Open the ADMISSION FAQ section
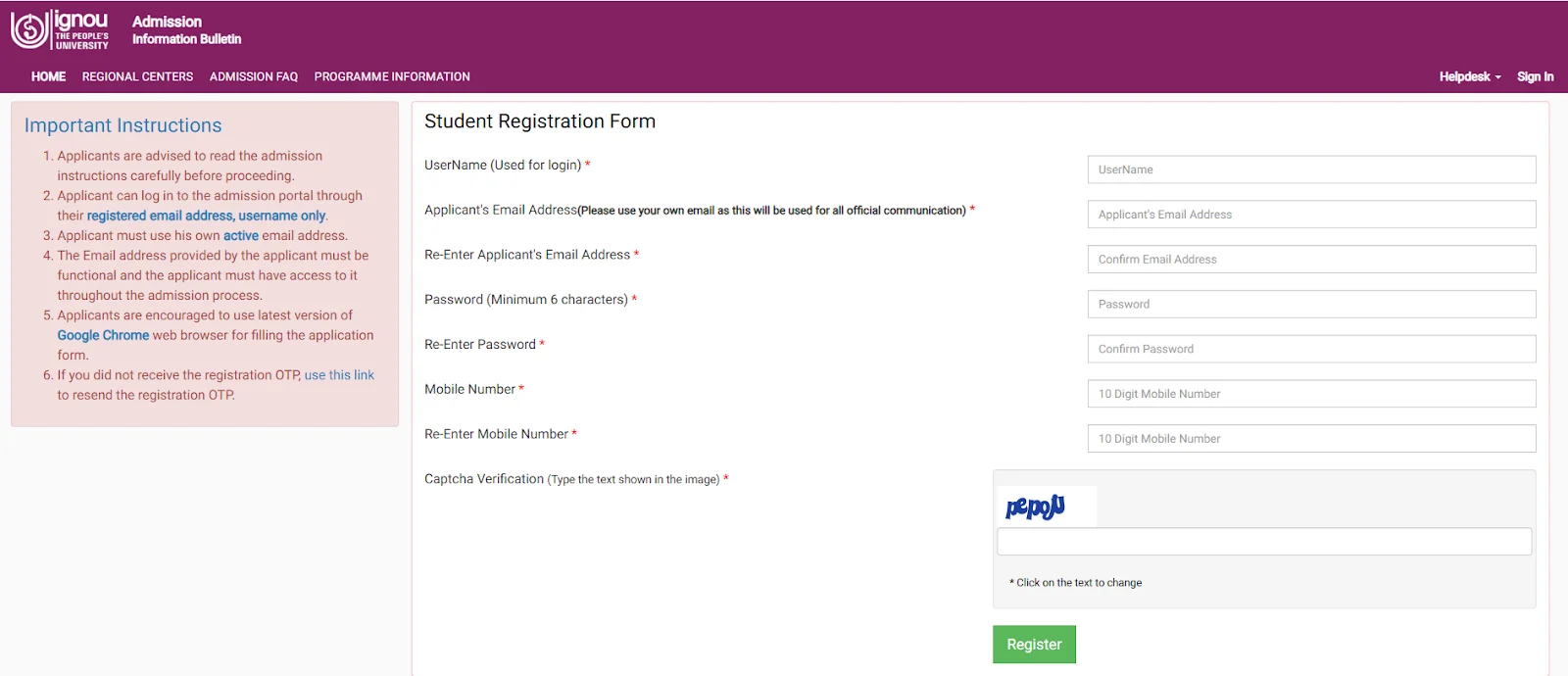The image size is (1568, 676). coord(253,75)
